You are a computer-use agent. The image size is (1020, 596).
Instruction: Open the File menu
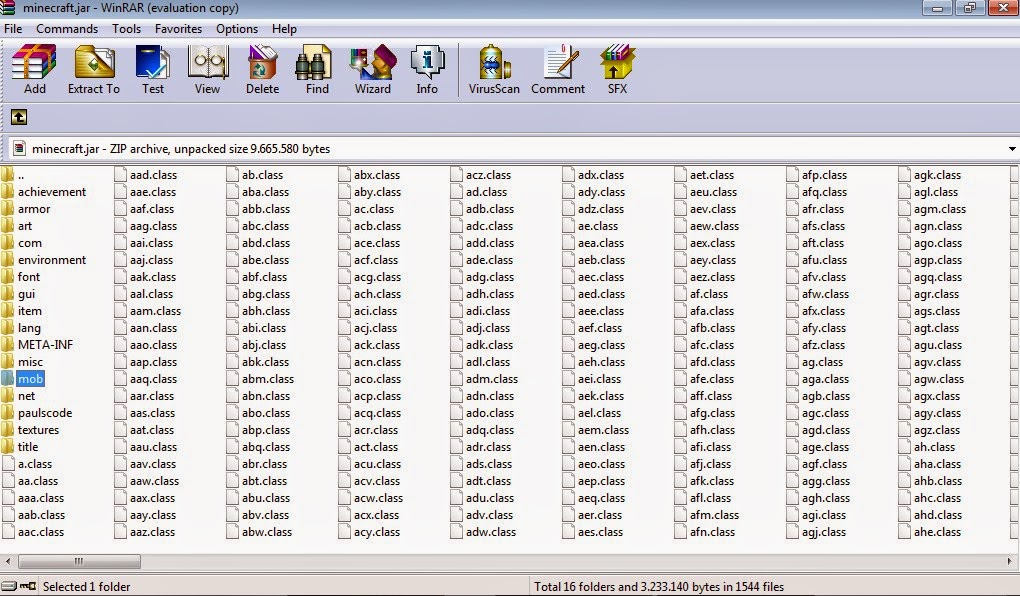tap(13, 29)
